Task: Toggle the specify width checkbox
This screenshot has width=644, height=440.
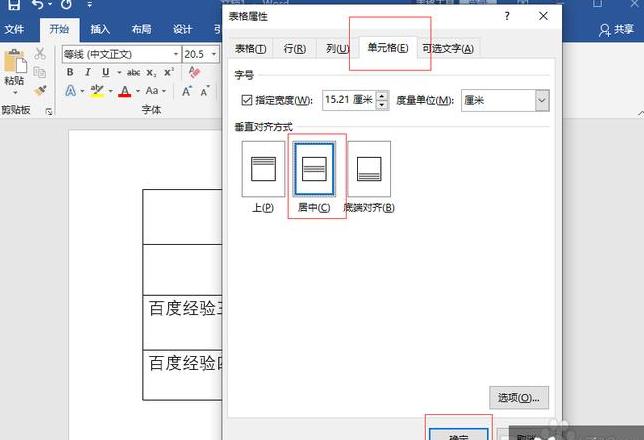Action: click(247, 100)
